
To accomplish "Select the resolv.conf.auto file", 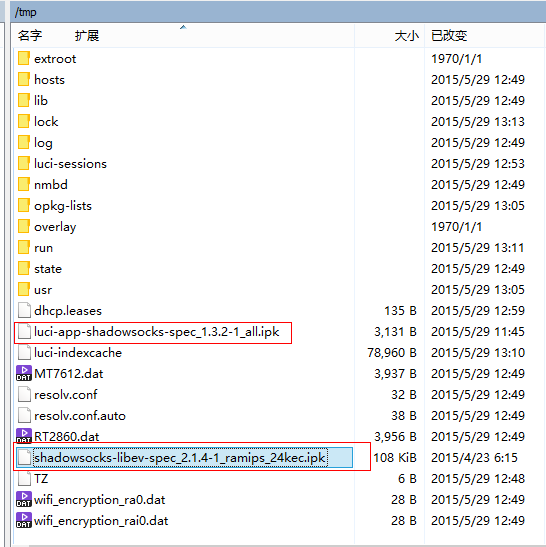I will click(x=80, y=415).
